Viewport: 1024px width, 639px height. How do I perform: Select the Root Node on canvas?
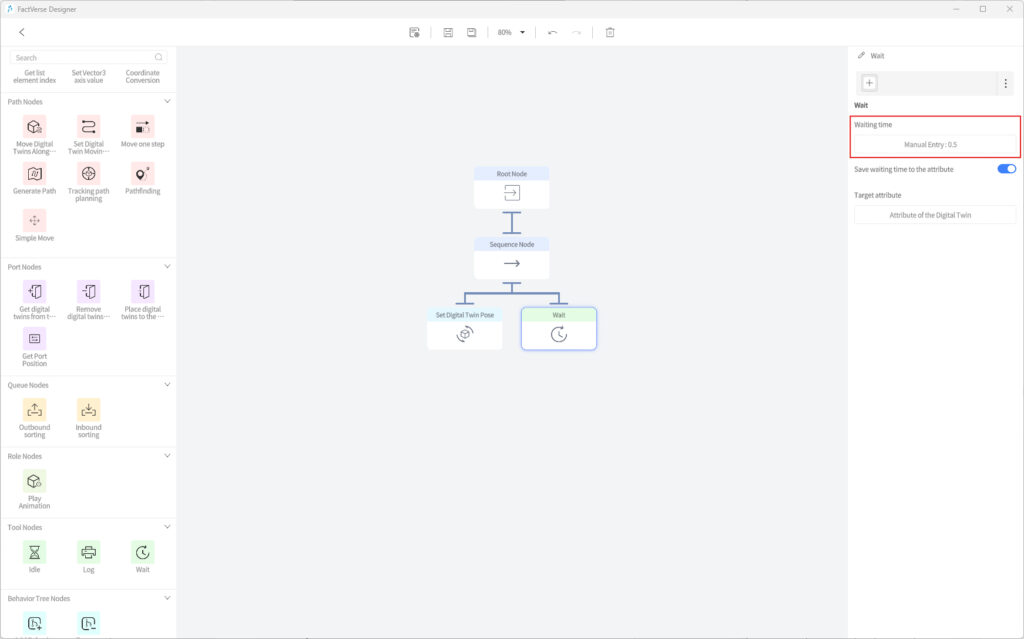click(x=511, y=188)
